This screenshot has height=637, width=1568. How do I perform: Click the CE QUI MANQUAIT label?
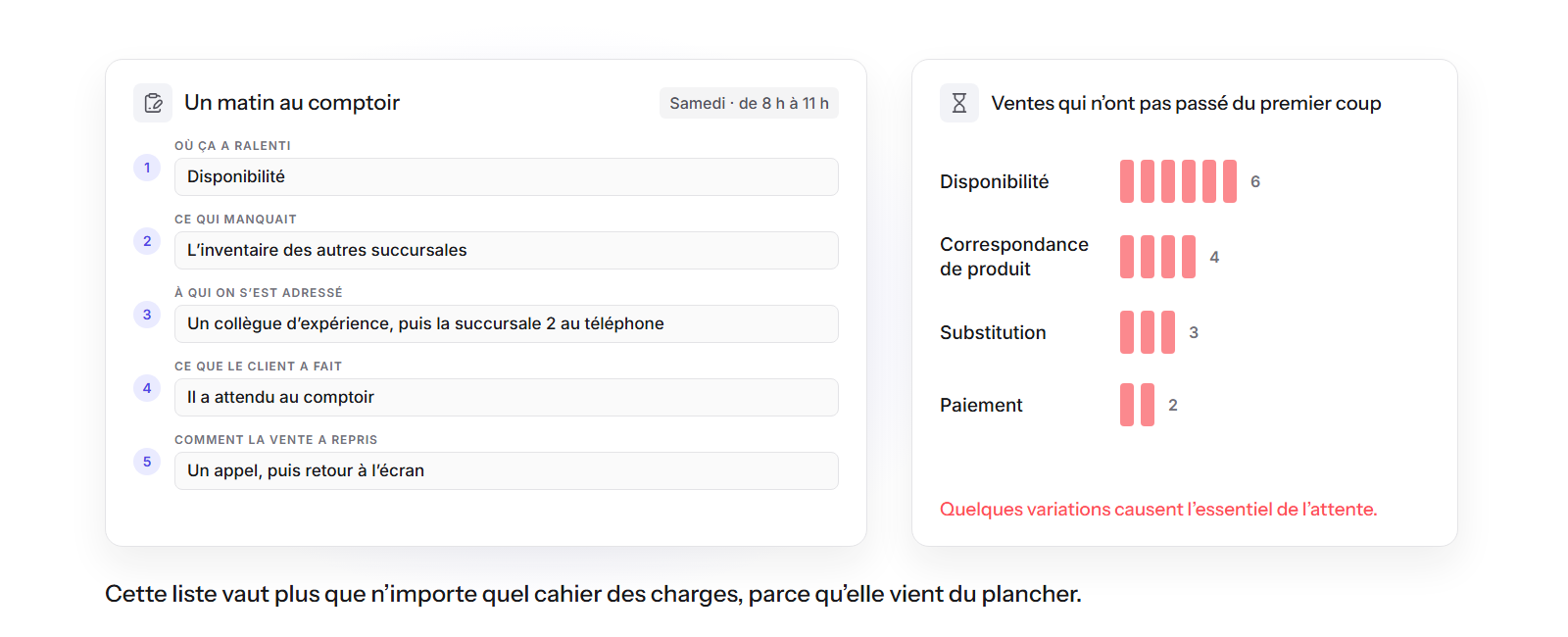[235, 220]
